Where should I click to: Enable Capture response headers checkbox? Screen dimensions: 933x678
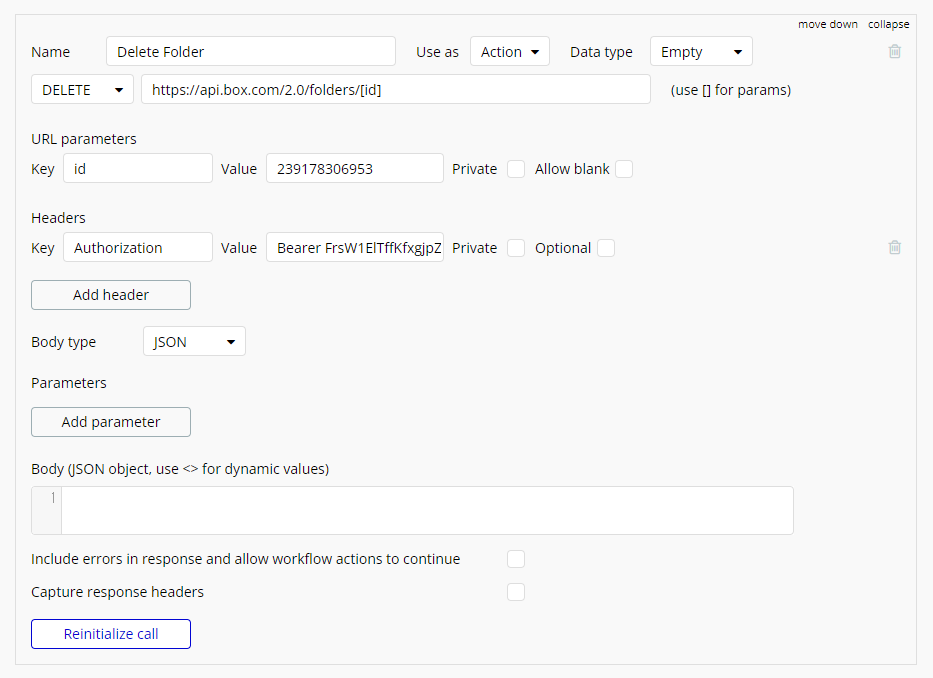[x=516, y=592]
